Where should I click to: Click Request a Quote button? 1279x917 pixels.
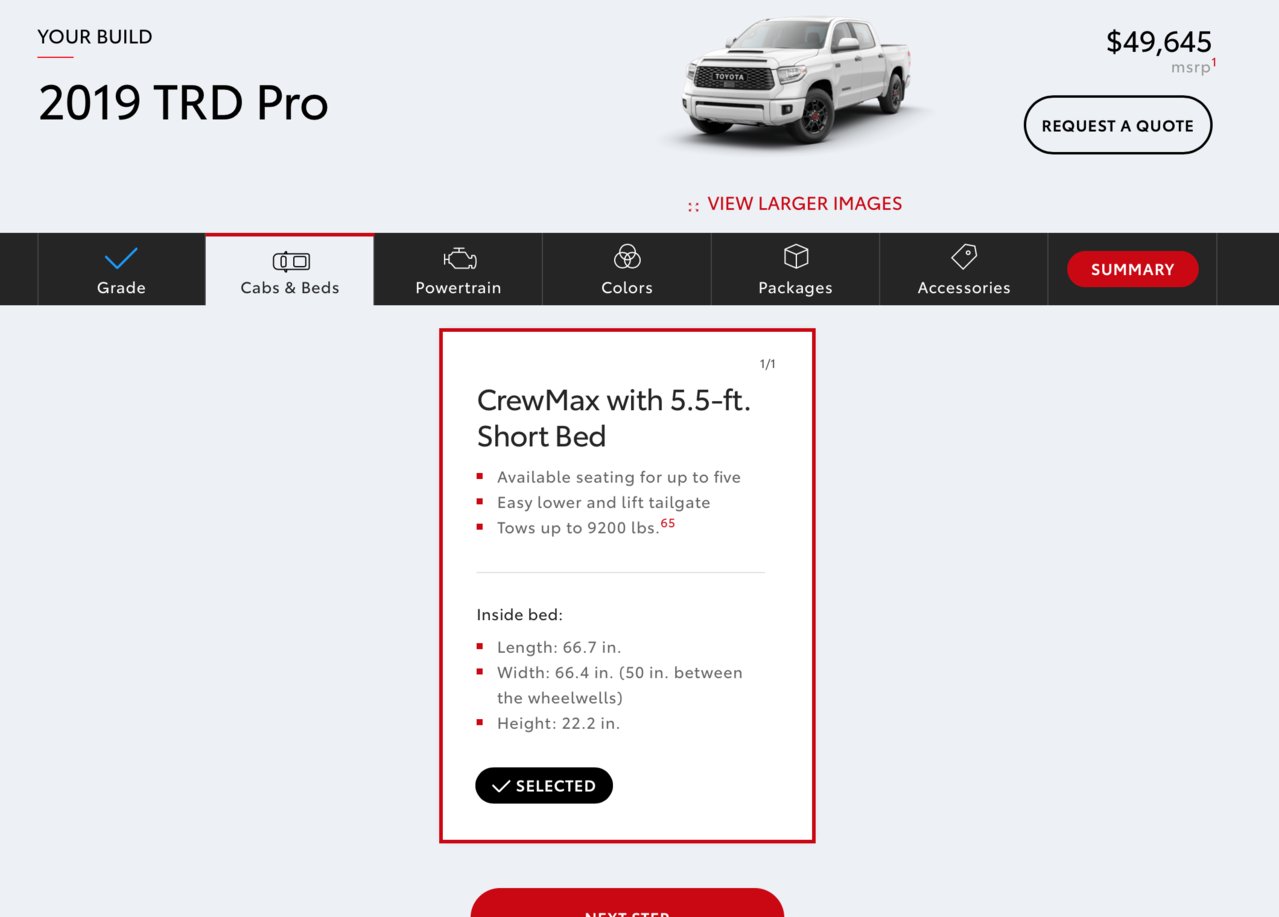click(1117, 125)
